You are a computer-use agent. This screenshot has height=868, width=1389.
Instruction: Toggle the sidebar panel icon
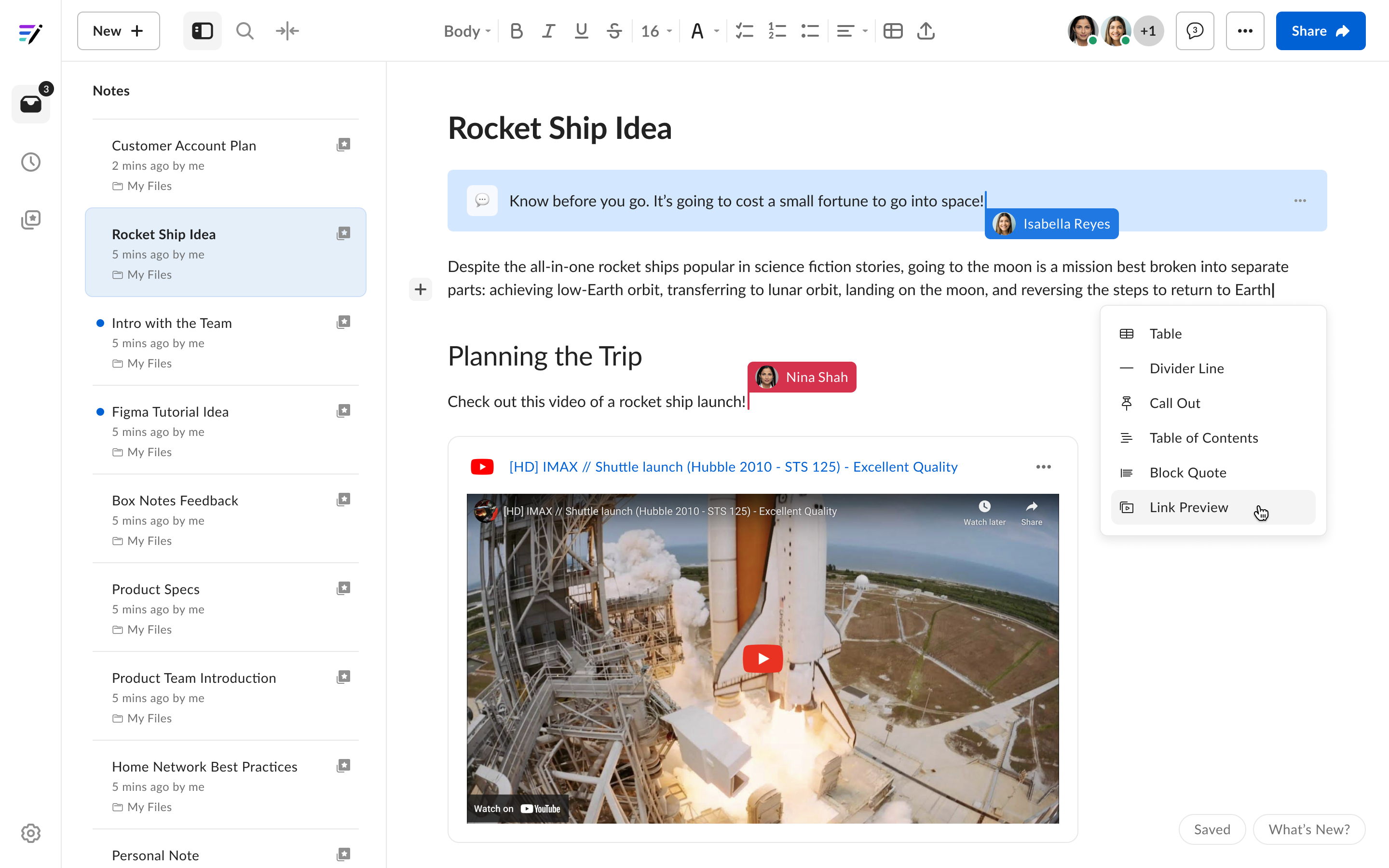pos(202,31)
